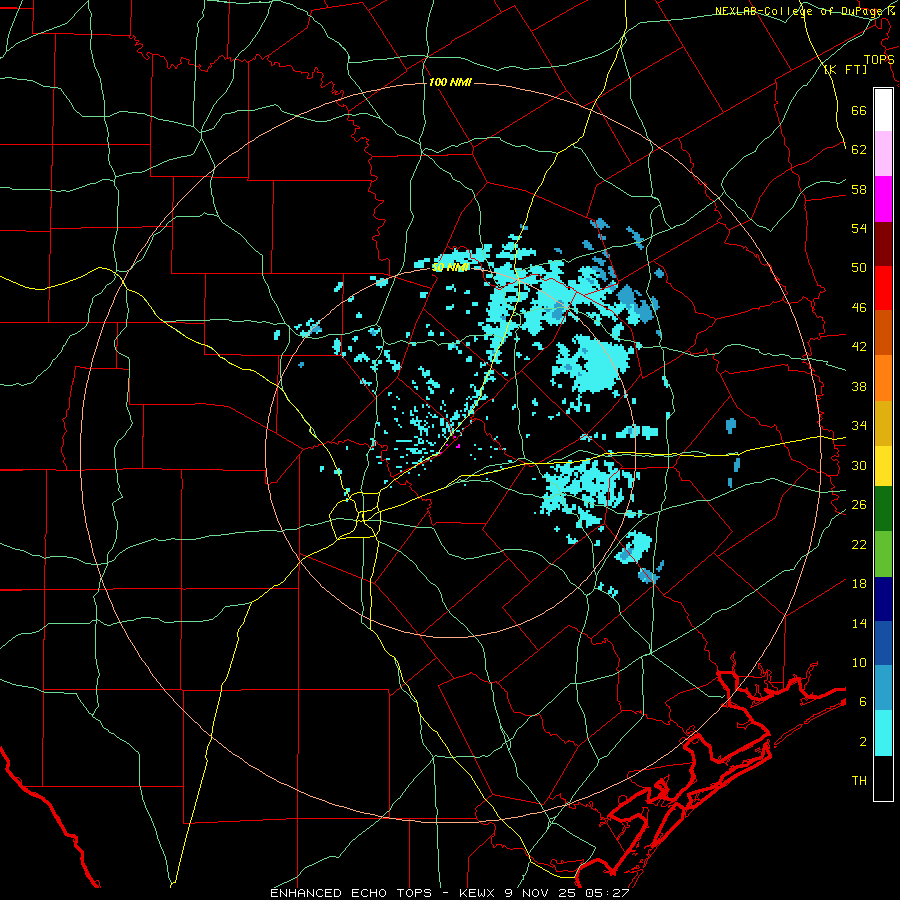Click the '42' legend value
This screenshot has width=900, height=900.
(x=859, y=347)
